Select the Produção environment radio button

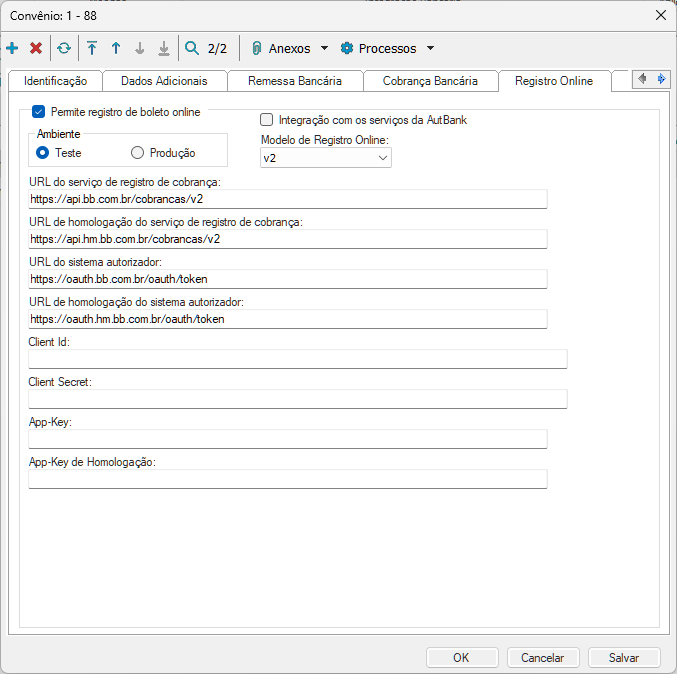pyautogui.click(x=138, y=153)
